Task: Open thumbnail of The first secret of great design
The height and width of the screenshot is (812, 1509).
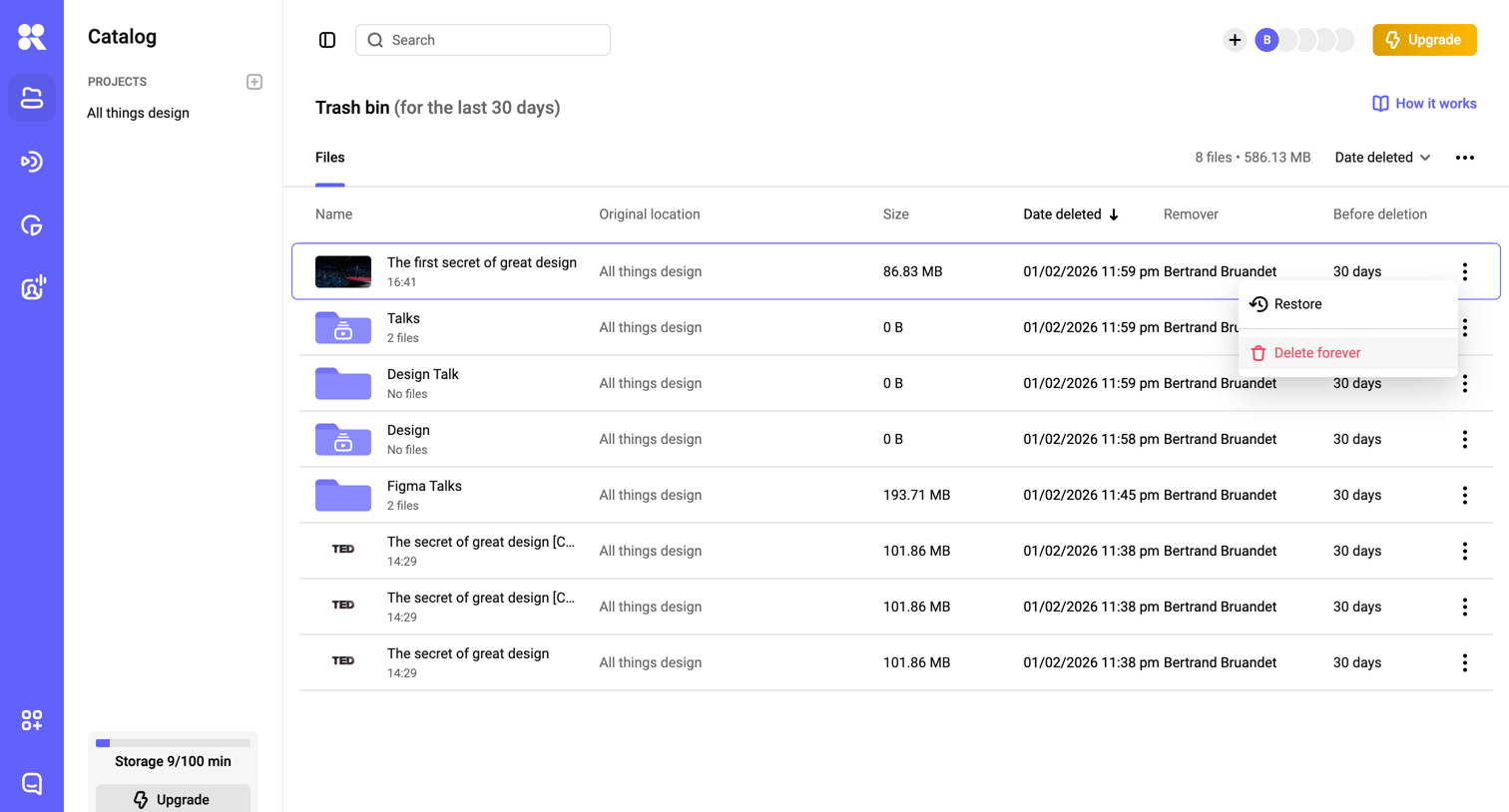Action: (x=343, y=271)
